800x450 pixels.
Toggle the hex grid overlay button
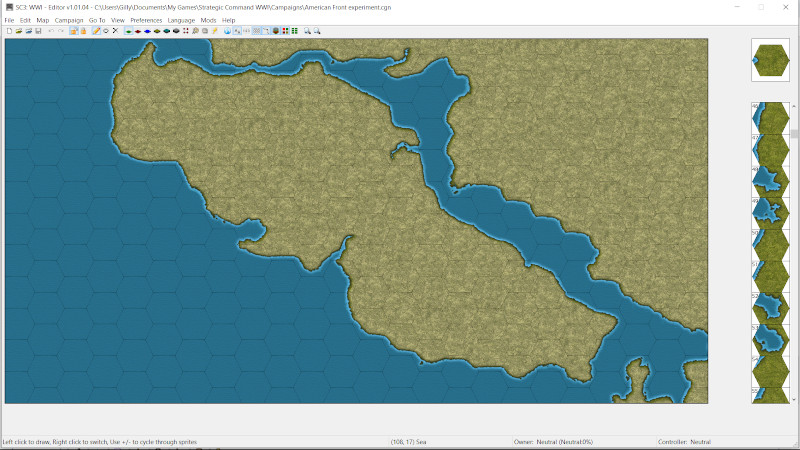tap(256, 31)
